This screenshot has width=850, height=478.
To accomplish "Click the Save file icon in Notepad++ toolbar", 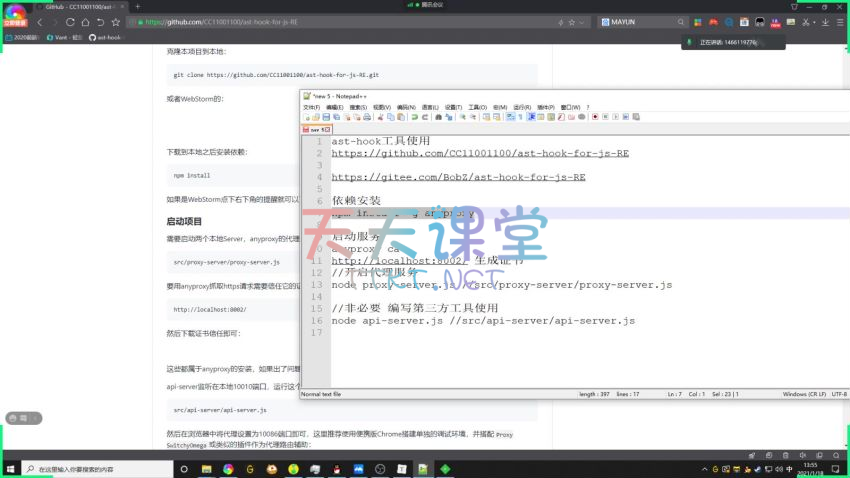I will click(326, 117).
